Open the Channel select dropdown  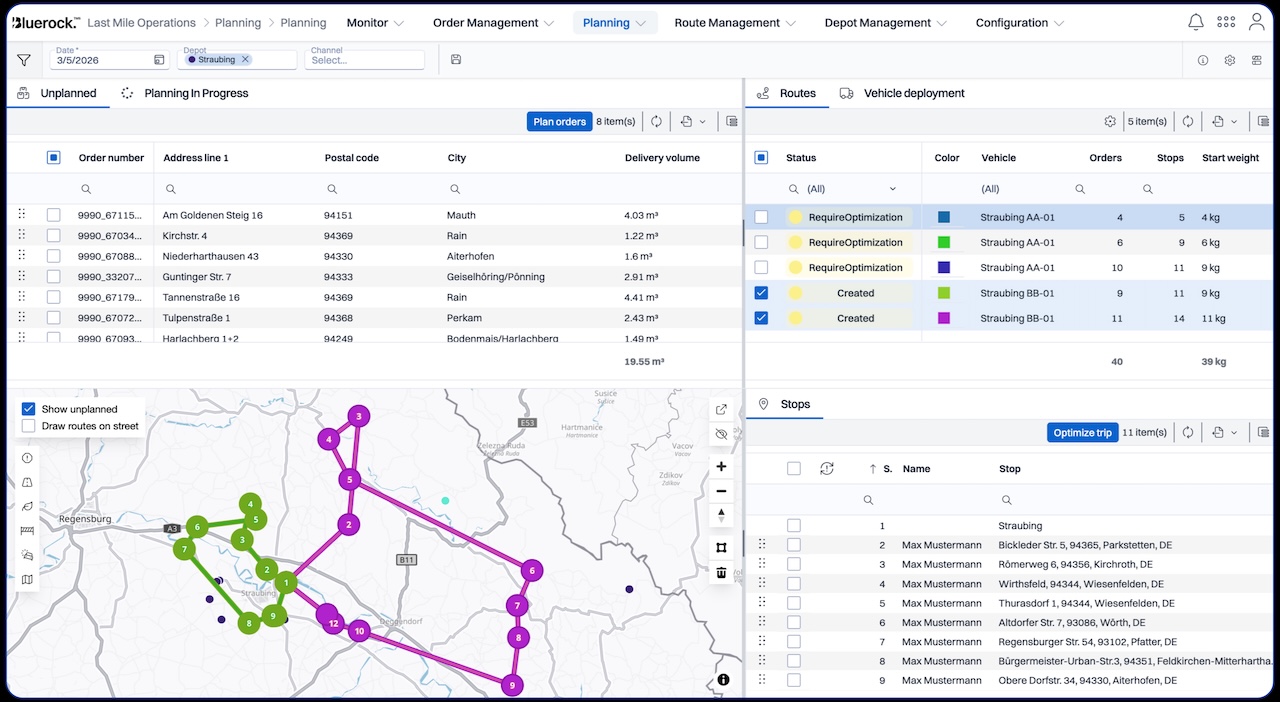(365, 60)
